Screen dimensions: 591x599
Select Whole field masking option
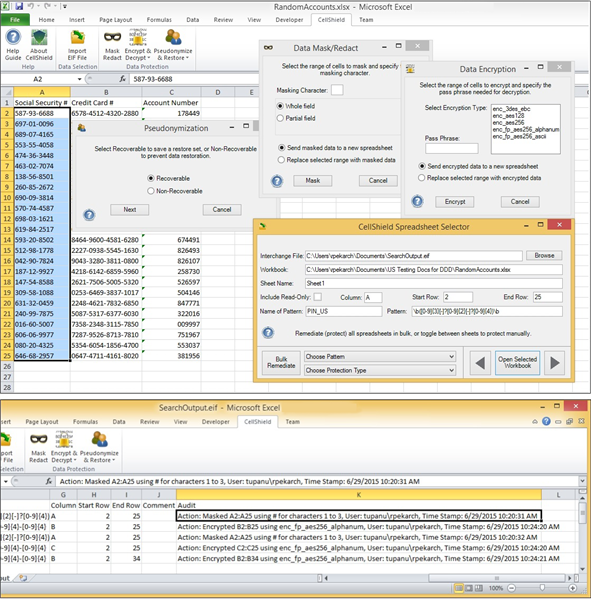[280, 106]
